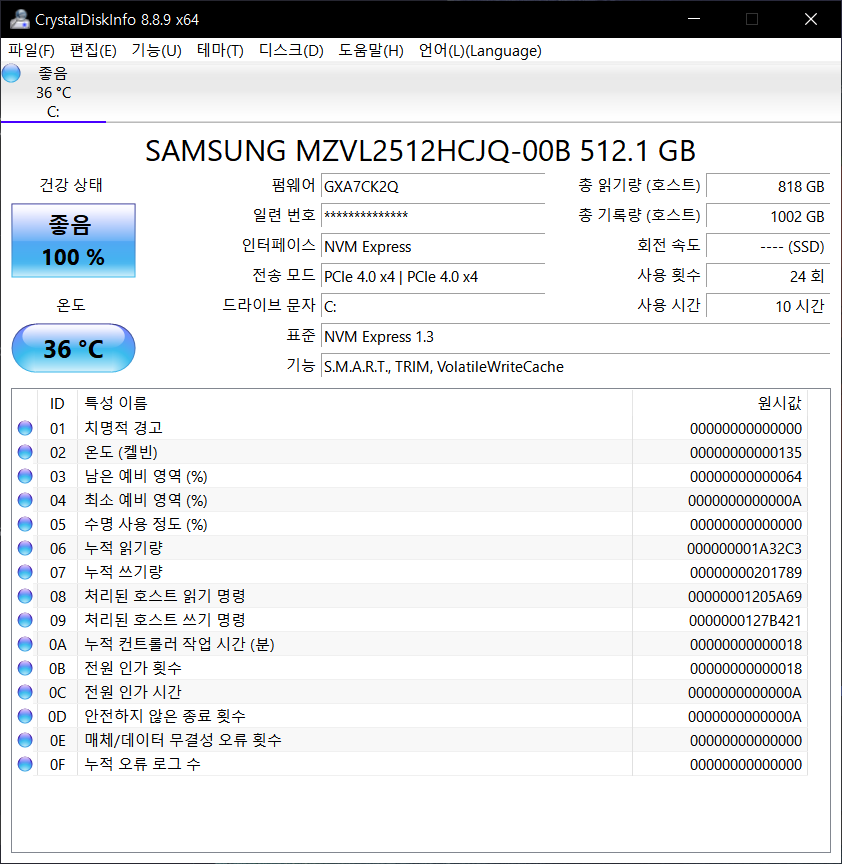Select the 치명적 경고 attribute row
842x864 pixels.
tap(410, 428)
